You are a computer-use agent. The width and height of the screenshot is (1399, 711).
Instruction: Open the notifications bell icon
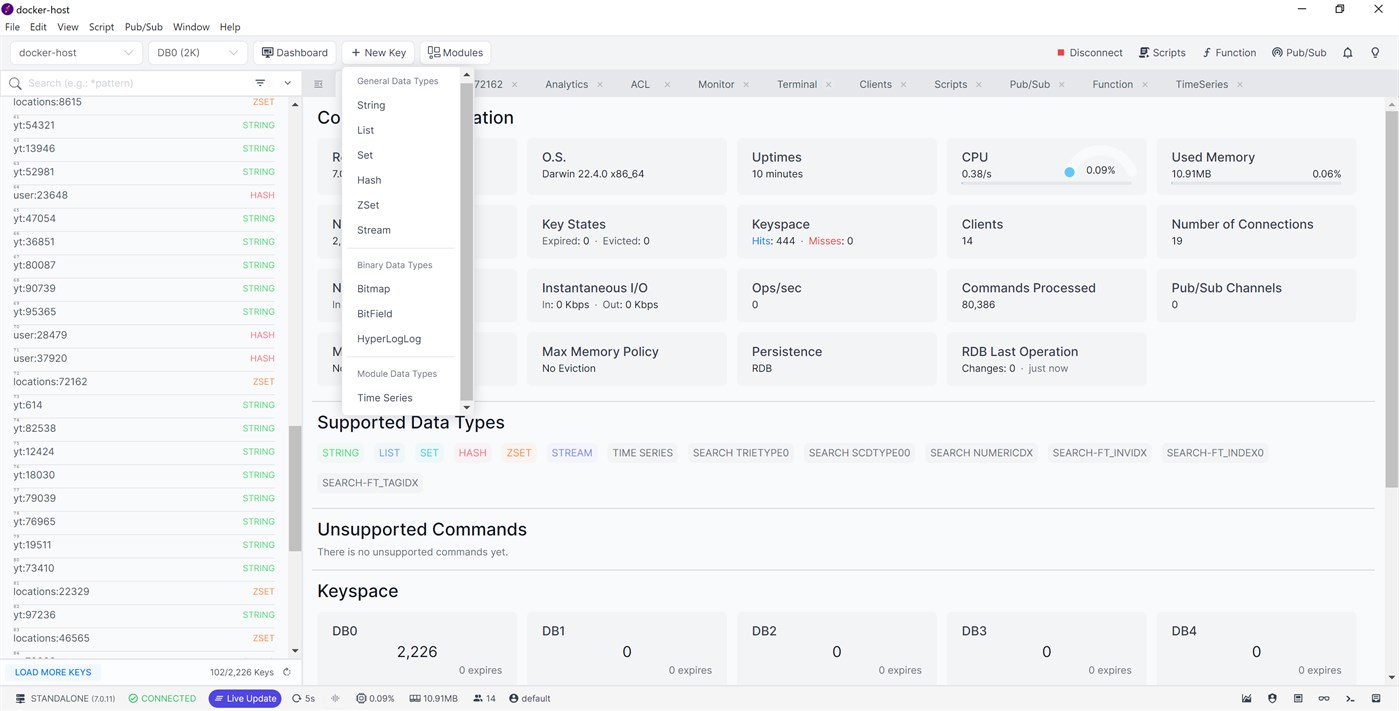(1347, 53)
